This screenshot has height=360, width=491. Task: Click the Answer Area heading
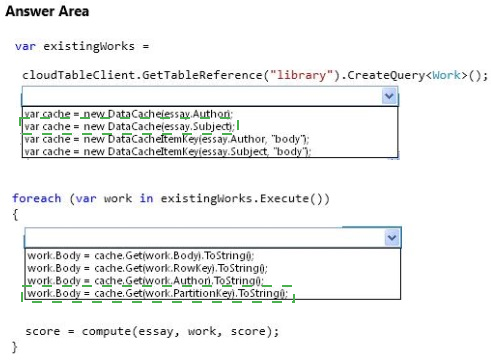[47, 11]
